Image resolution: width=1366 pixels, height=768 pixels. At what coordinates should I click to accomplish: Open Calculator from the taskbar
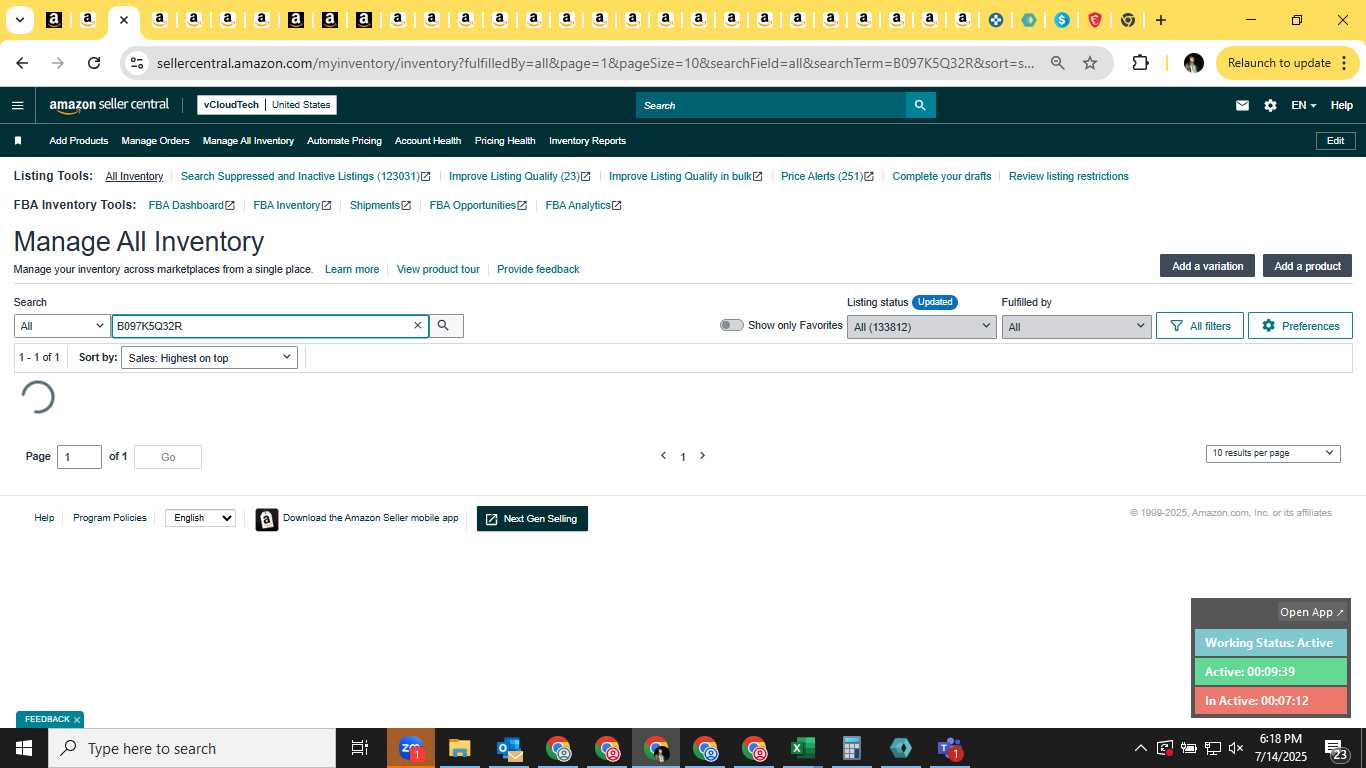pyautogui.click(x=851, y=748)
